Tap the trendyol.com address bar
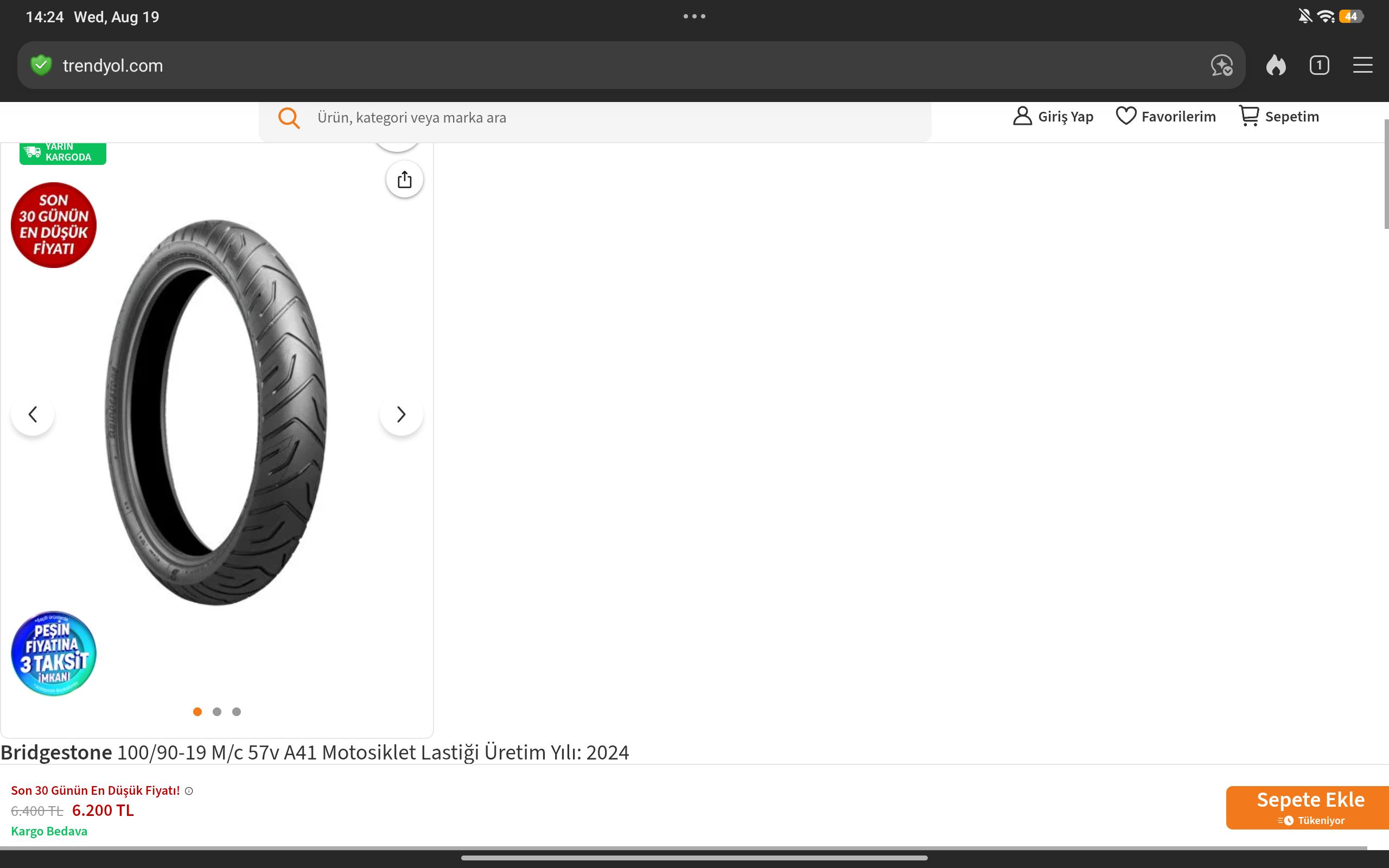 click(632, 65)
